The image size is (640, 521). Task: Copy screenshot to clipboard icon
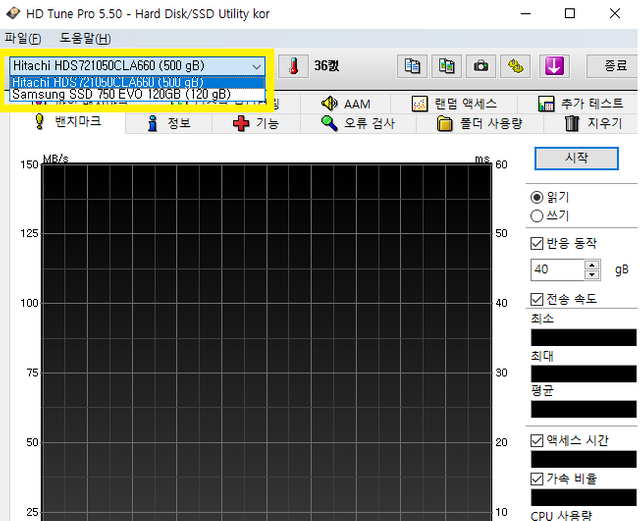(447, 66)
